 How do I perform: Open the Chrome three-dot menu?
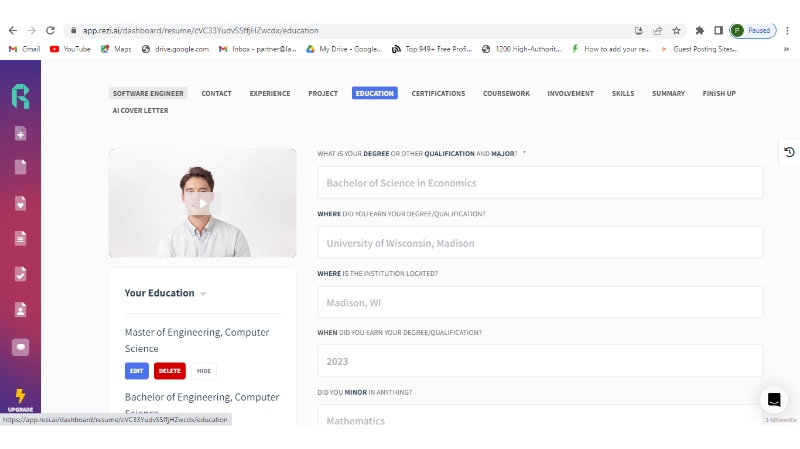point(788,31)
